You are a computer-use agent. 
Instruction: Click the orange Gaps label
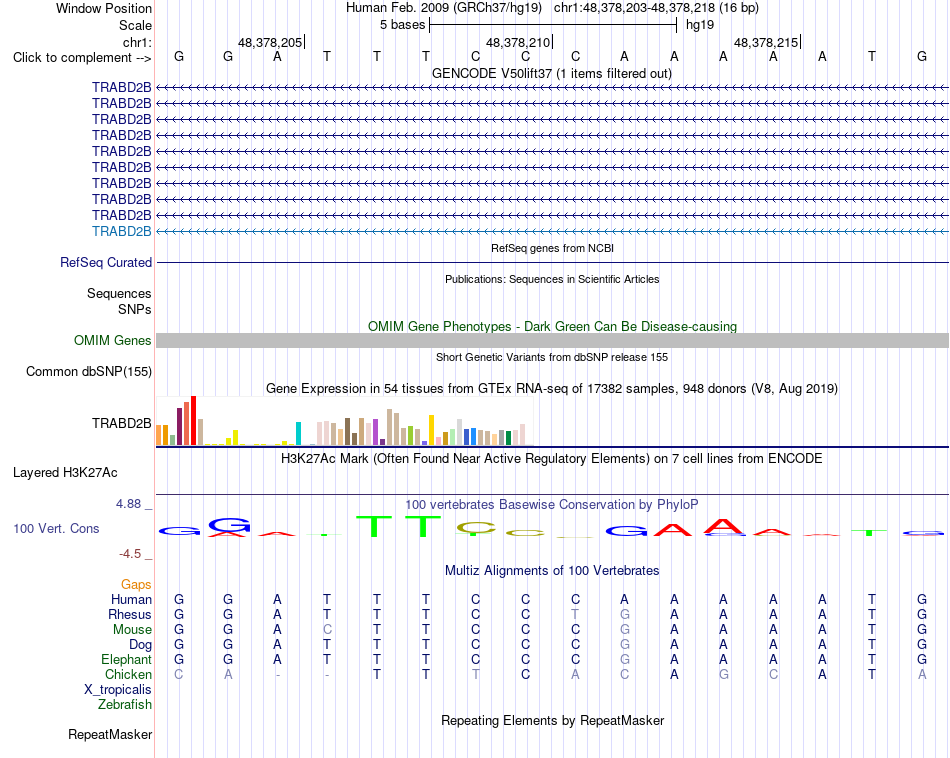pos(136,584)
